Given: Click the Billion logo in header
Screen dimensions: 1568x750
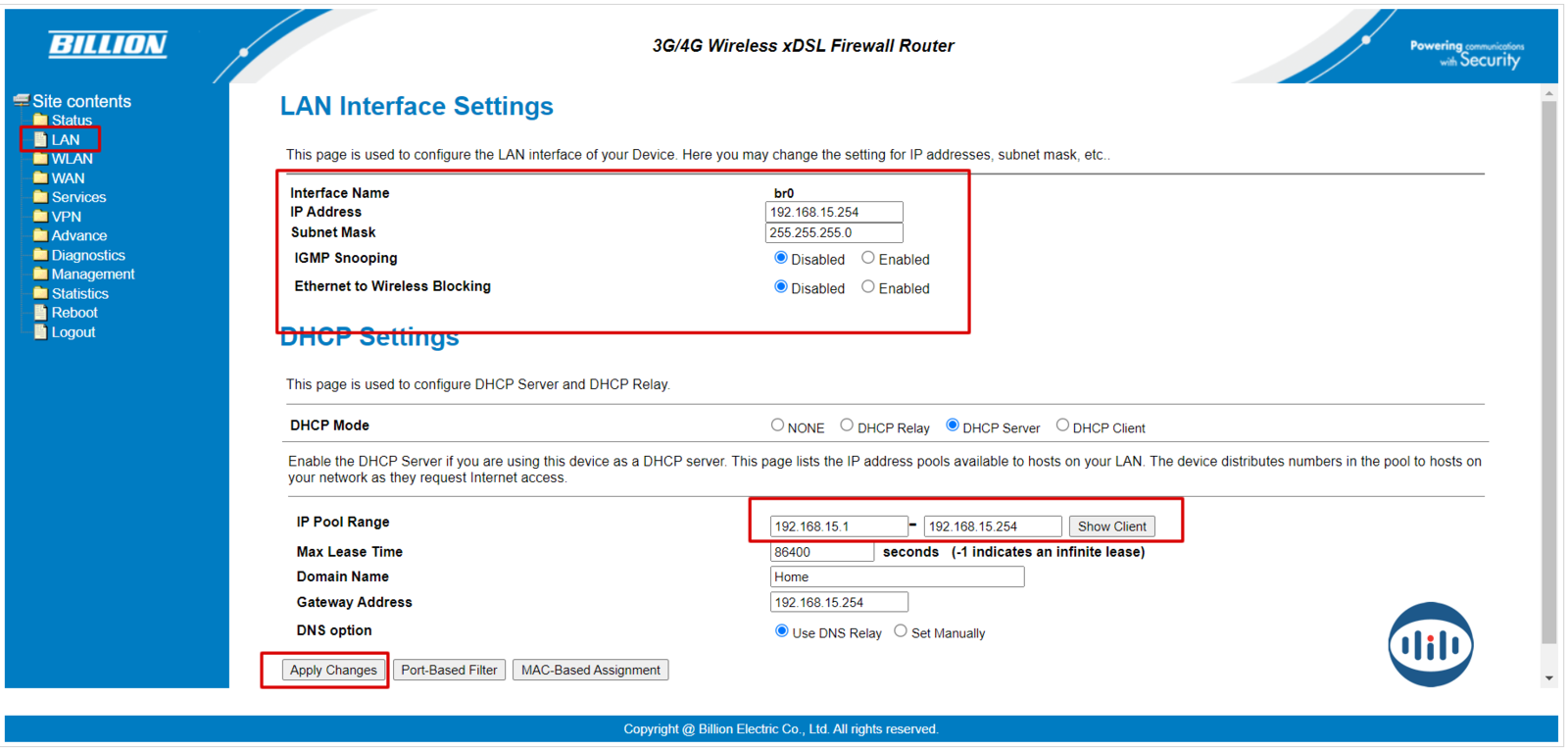Looking at the screenshot, I should [x=108, y=44].
